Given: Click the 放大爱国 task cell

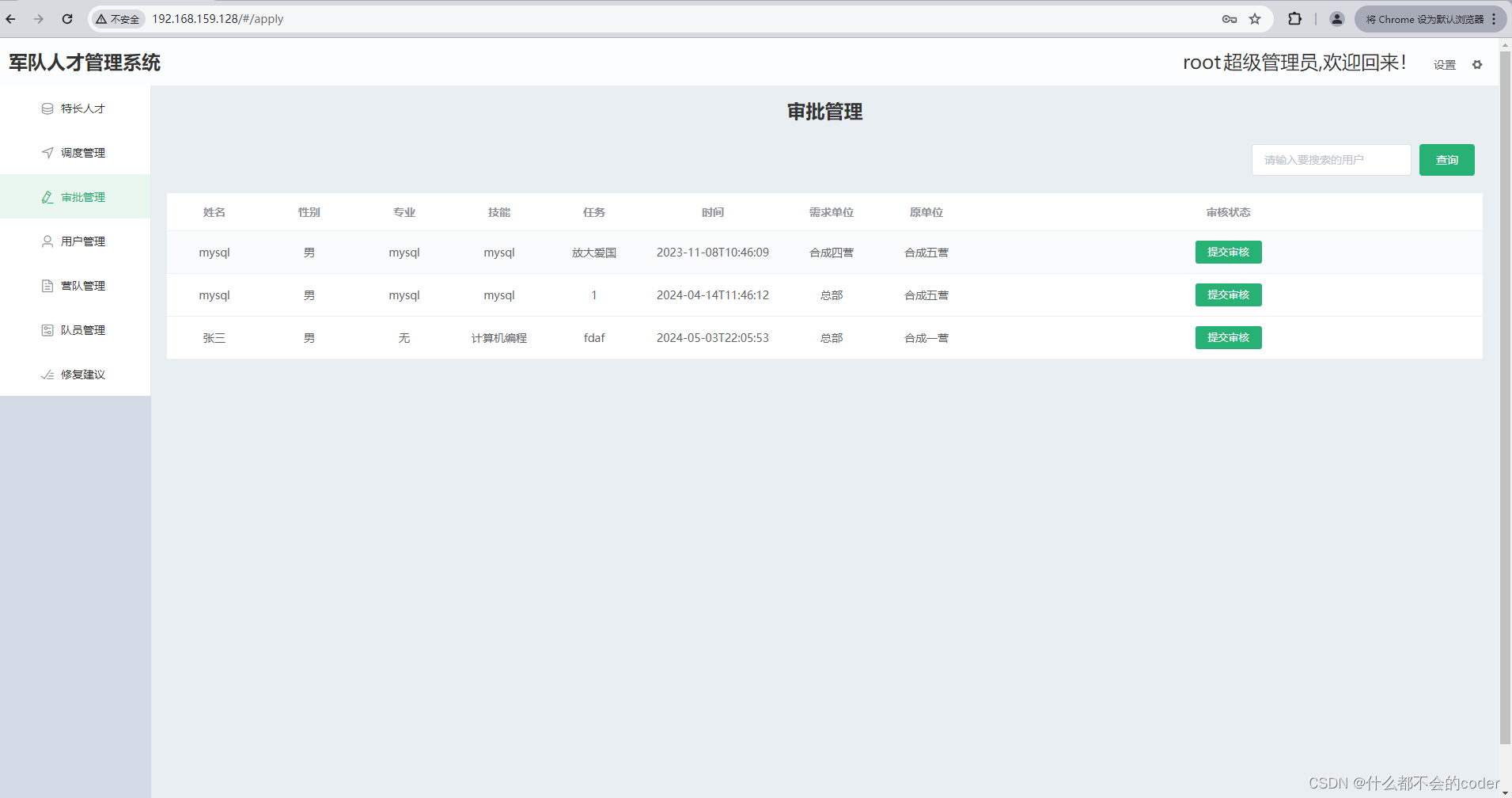Looking at the screenshot, I should pos(594,253).
